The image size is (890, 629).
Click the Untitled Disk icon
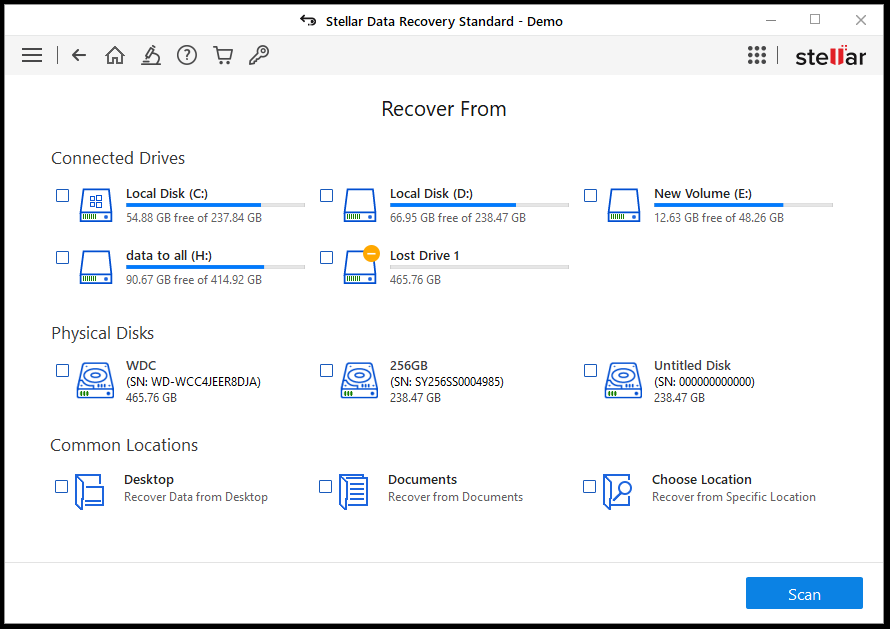[x=623, y=380]
